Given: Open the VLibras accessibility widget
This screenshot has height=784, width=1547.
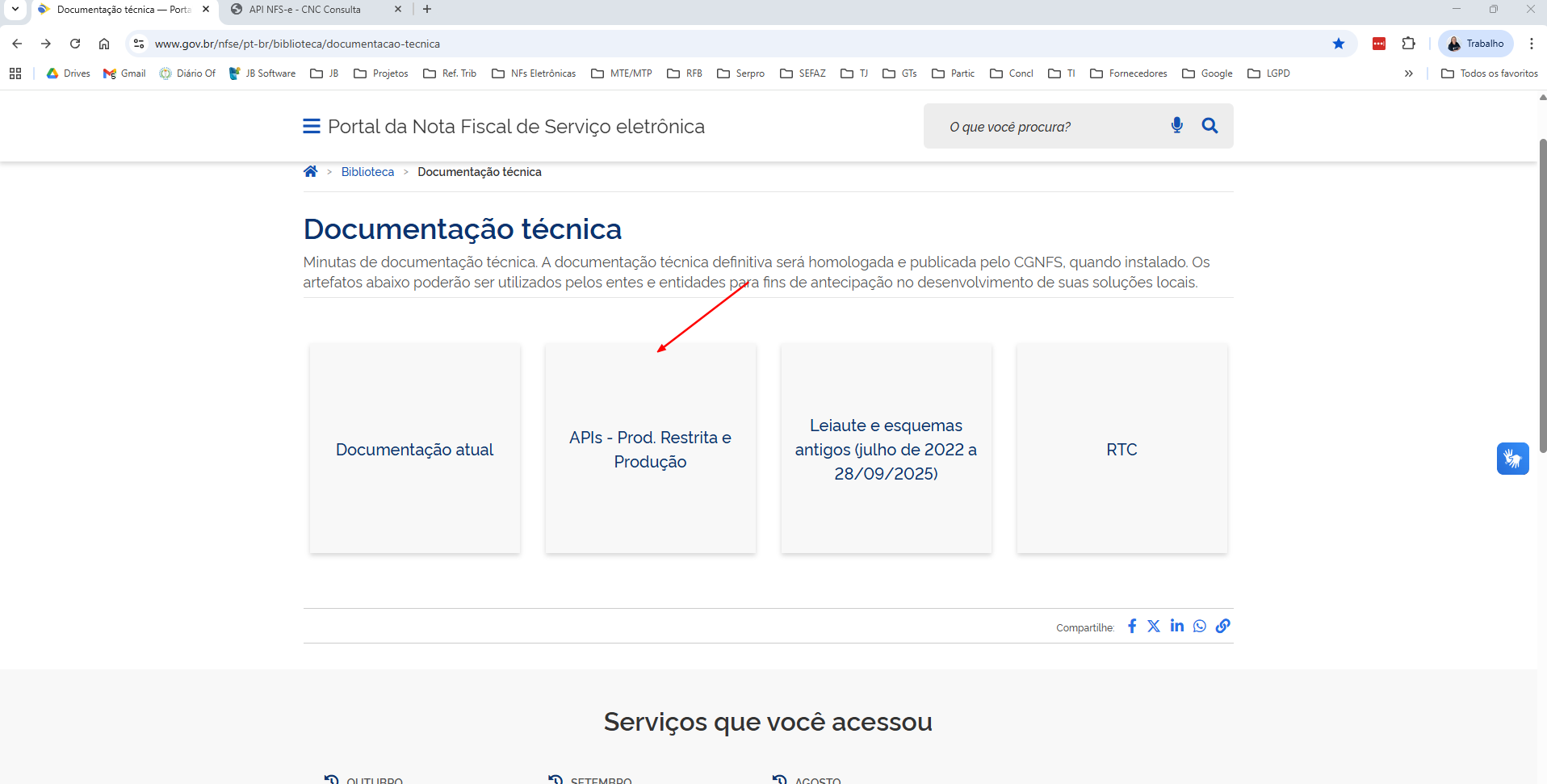Looking at the screenshot, I should tap(1512, 459).
